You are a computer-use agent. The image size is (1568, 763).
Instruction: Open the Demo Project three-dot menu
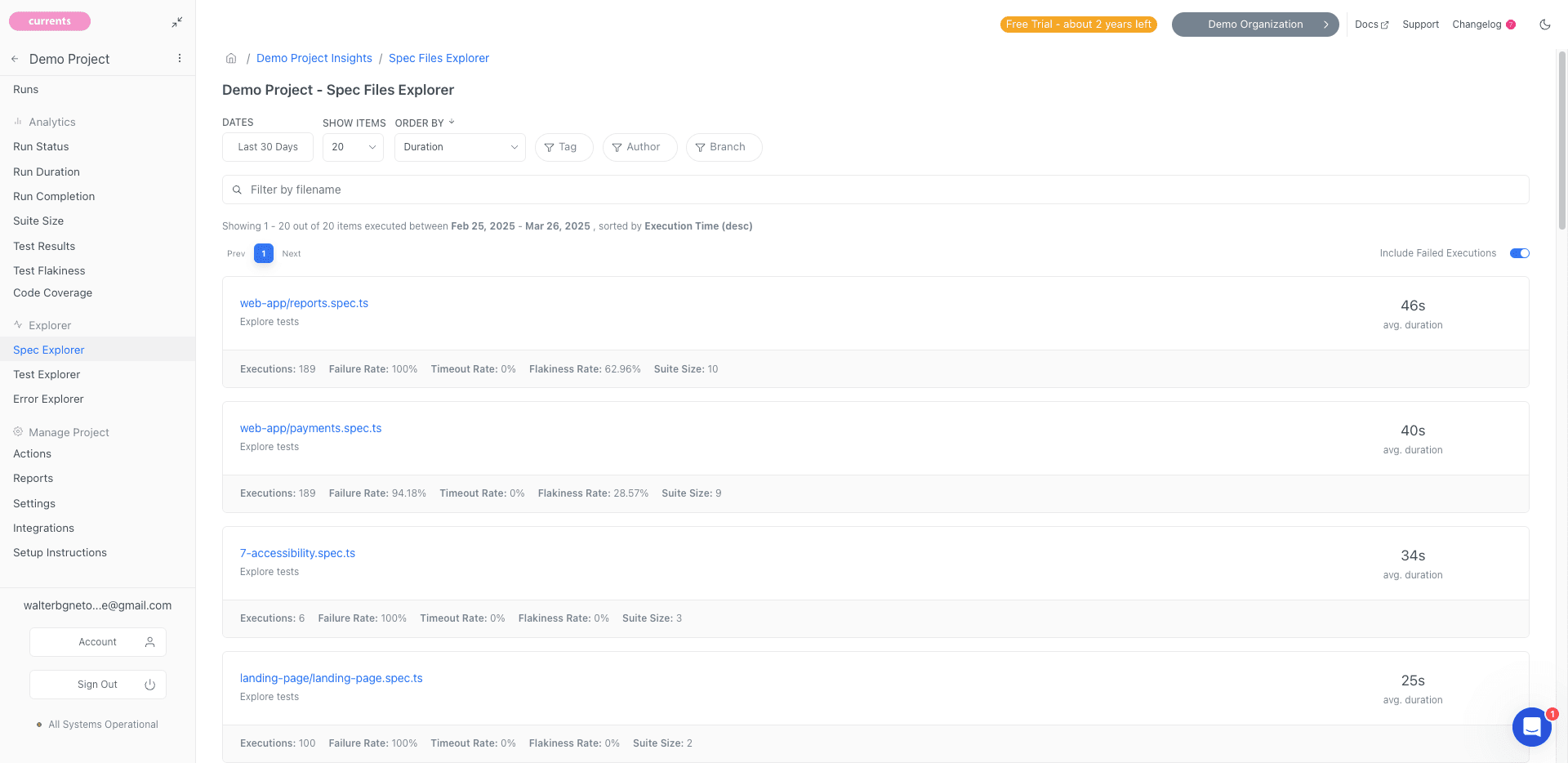(x=180, y=59)
